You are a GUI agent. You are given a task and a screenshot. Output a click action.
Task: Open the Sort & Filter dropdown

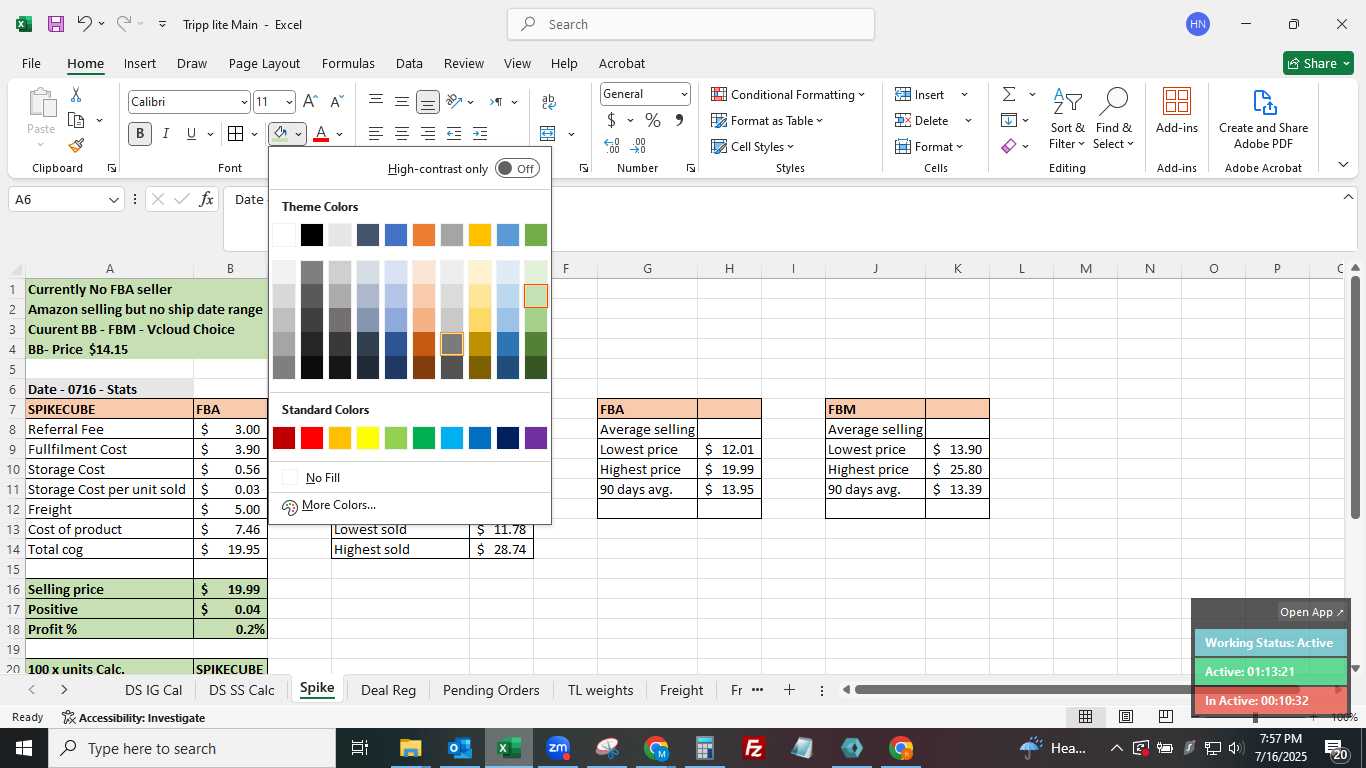1068,119
